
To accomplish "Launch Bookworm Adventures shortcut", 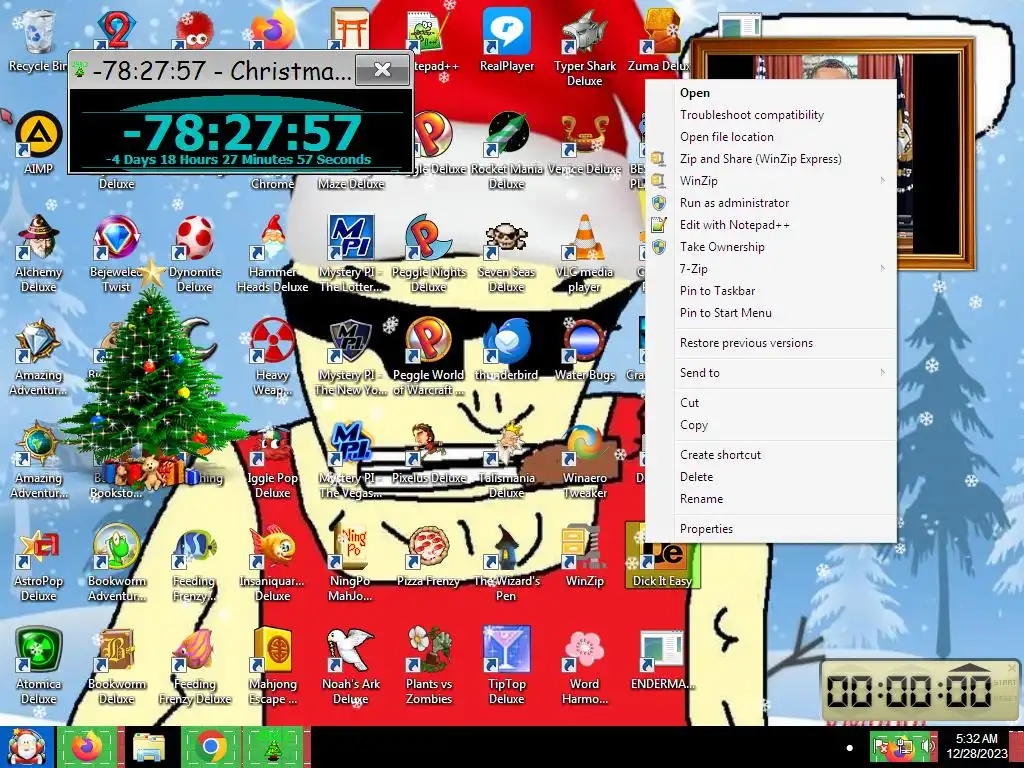I will tap(116, 563).
